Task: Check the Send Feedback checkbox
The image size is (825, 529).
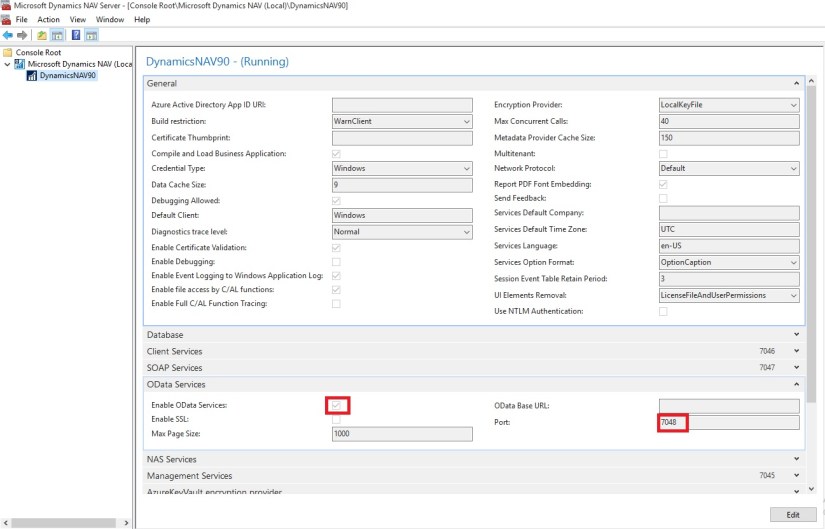Action: point(663,198)
